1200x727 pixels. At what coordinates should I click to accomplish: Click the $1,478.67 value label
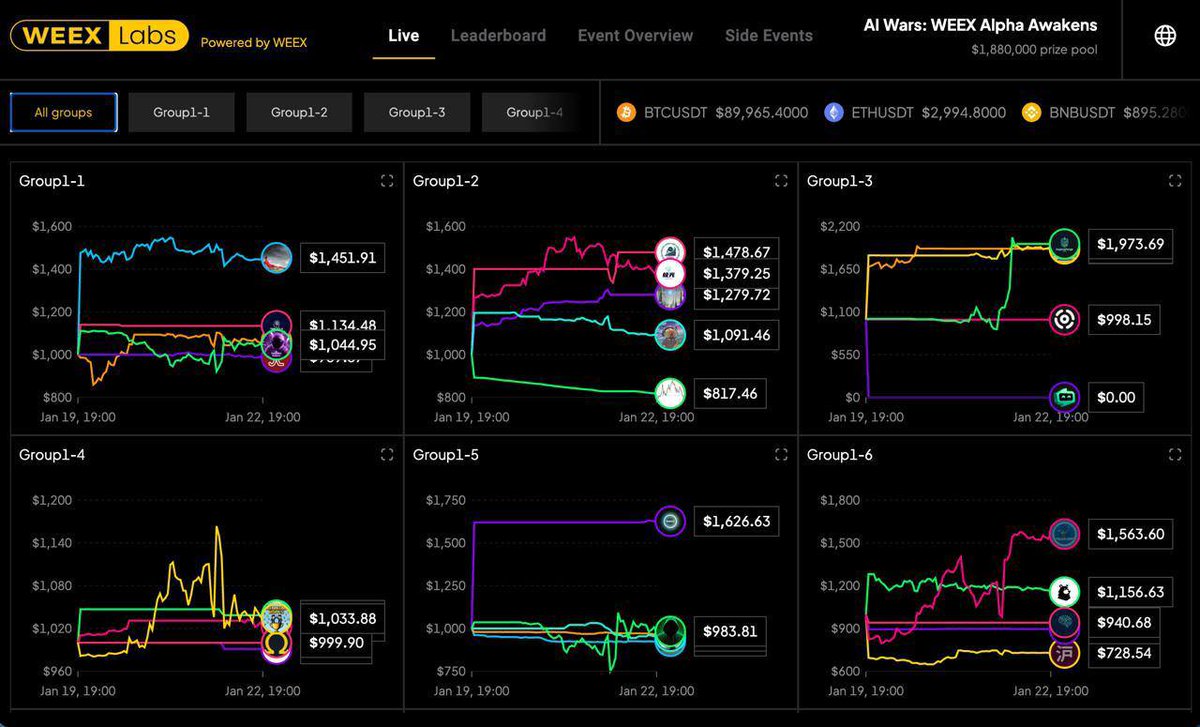tap(736, 252)
